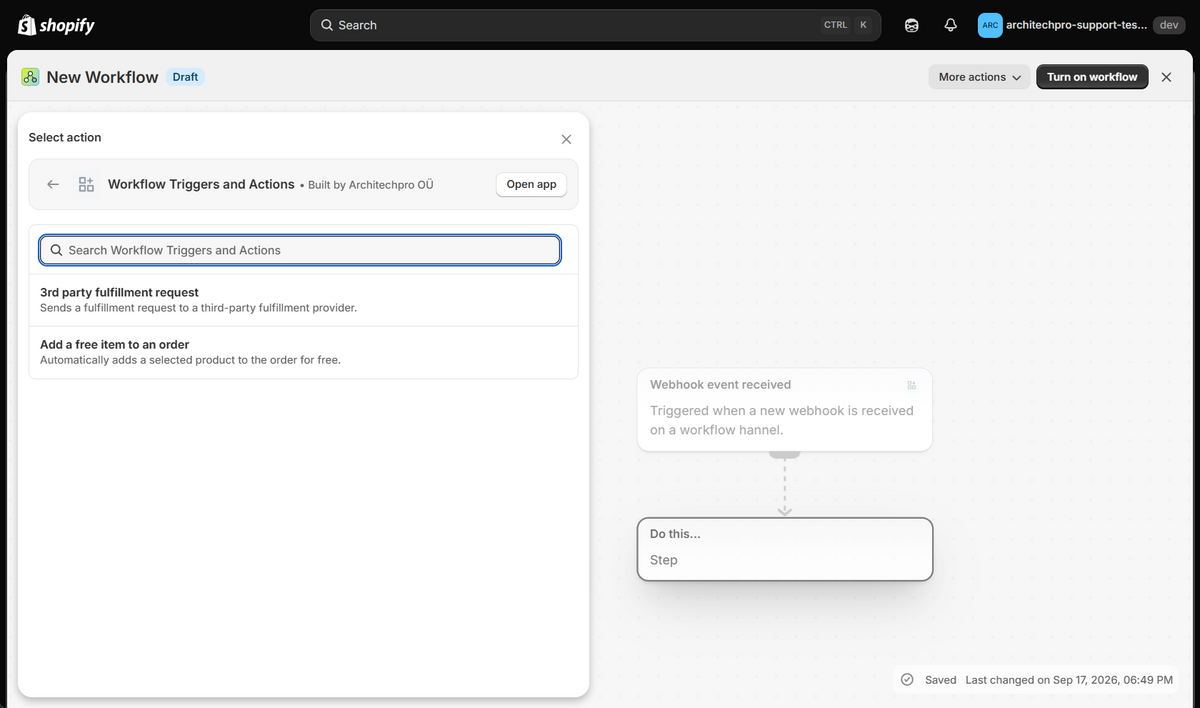Click the webhook trigger card icon
The height and width of the screenshot is (708, 1200).
tap(911, 385)
